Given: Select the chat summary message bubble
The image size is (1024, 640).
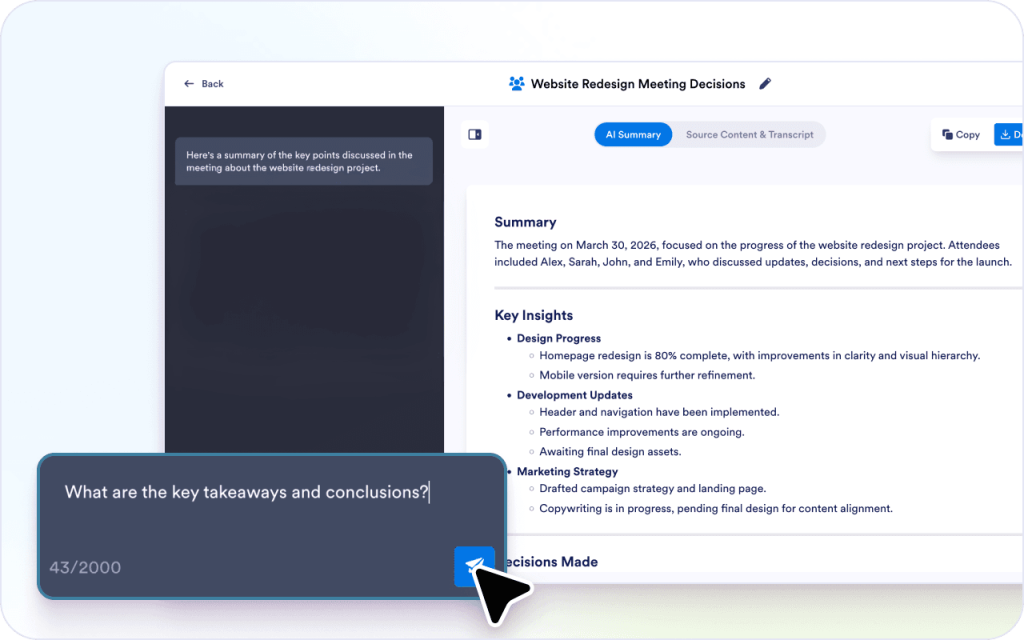Looking at the screenshot, I should click(x=303, y=161).
